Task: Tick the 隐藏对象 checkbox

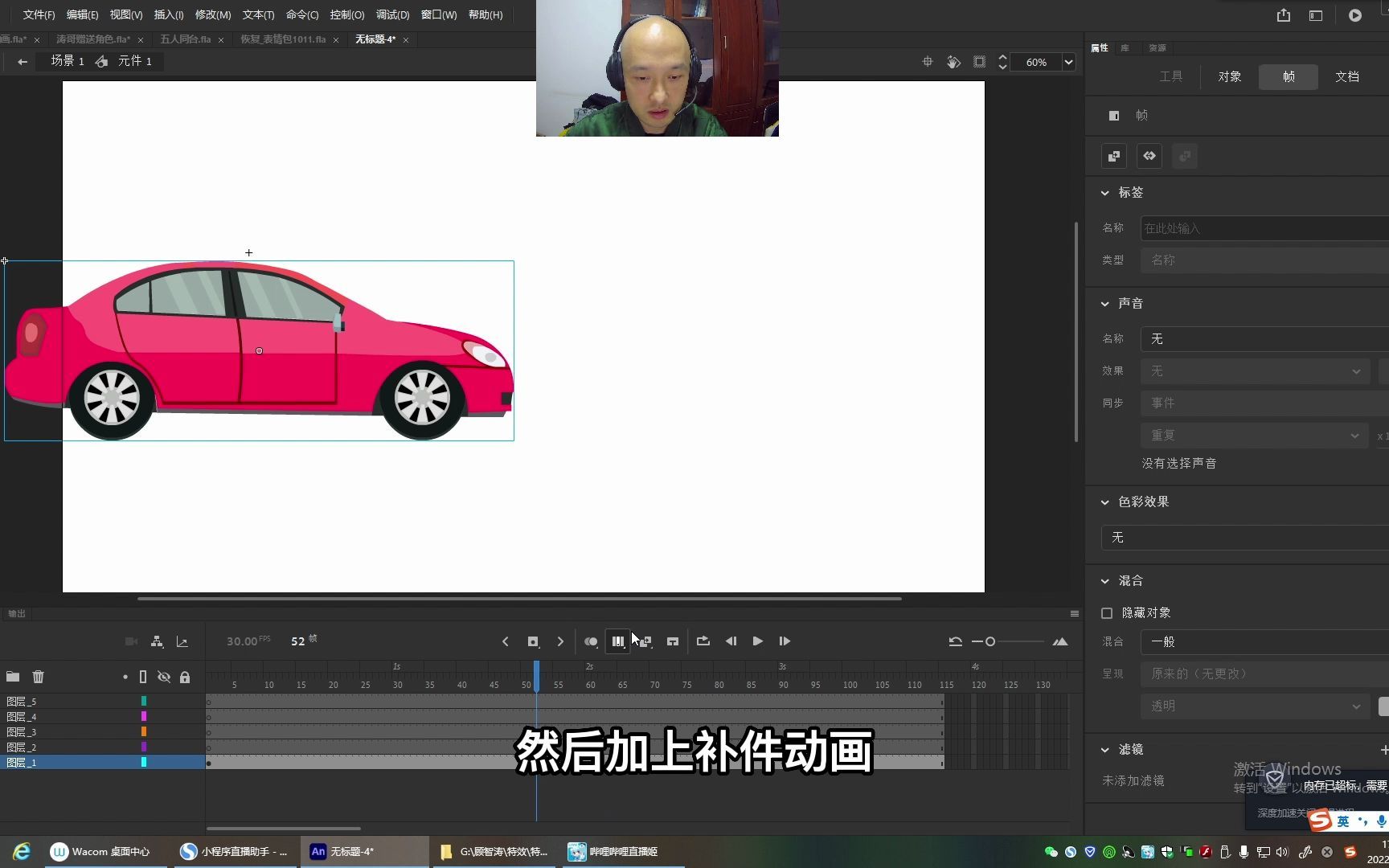Action: coord(1107,613)
